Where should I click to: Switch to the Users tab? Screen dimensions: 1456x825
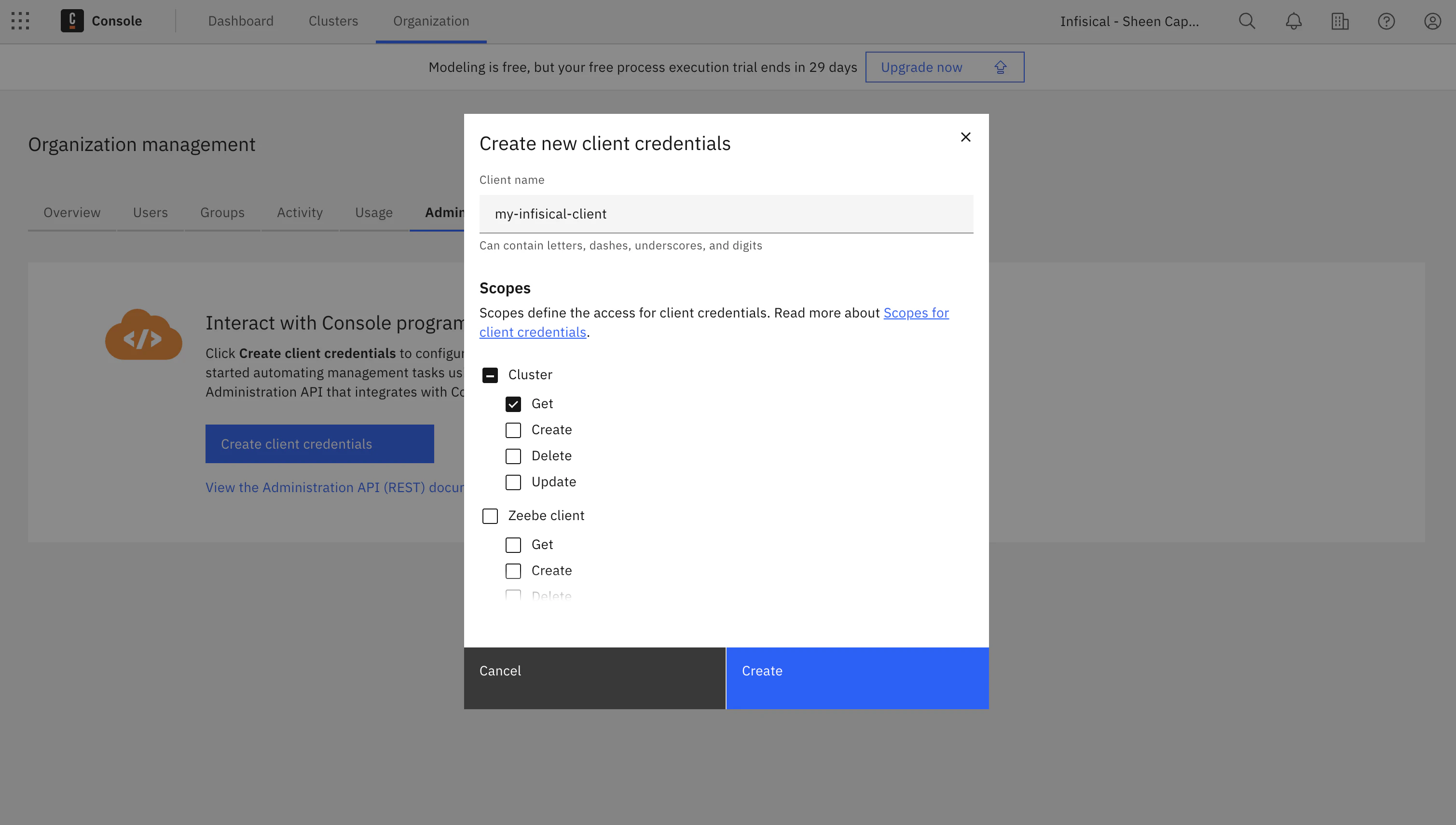[150, 212]
